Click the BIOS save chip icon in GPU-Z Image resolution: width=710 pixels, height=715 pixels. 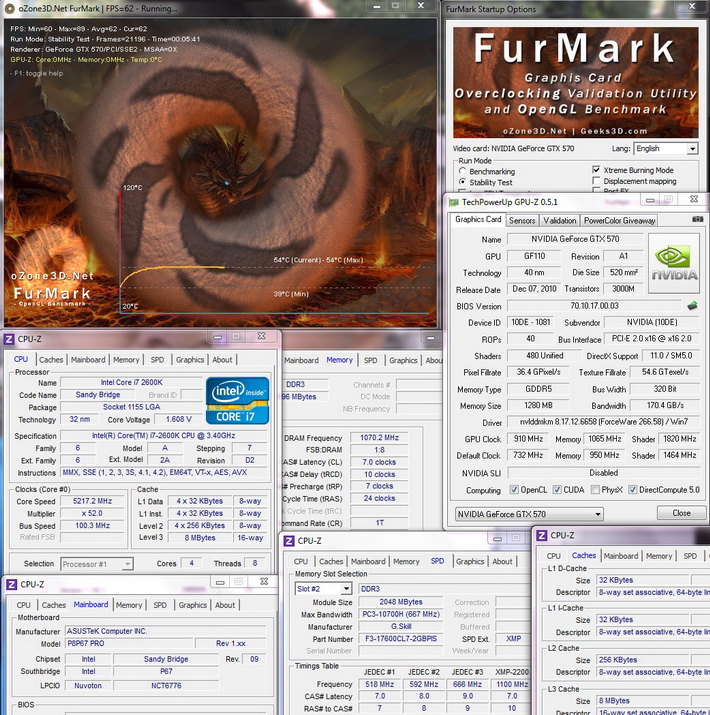[693, 305]
